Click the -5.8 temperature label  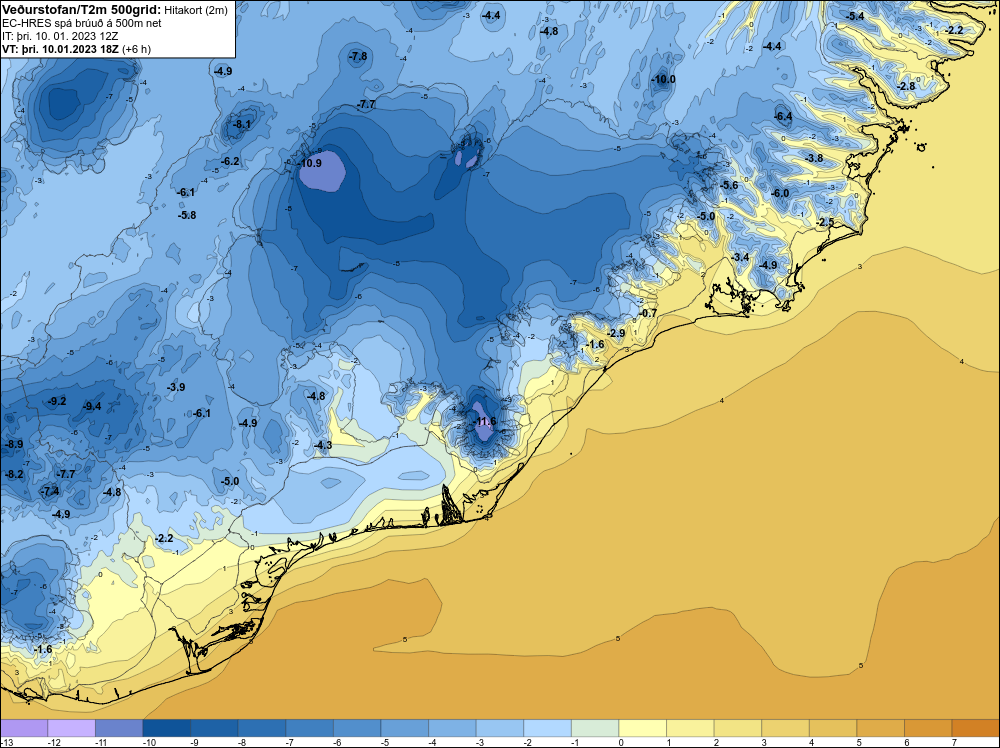click(x=187, y=215)
